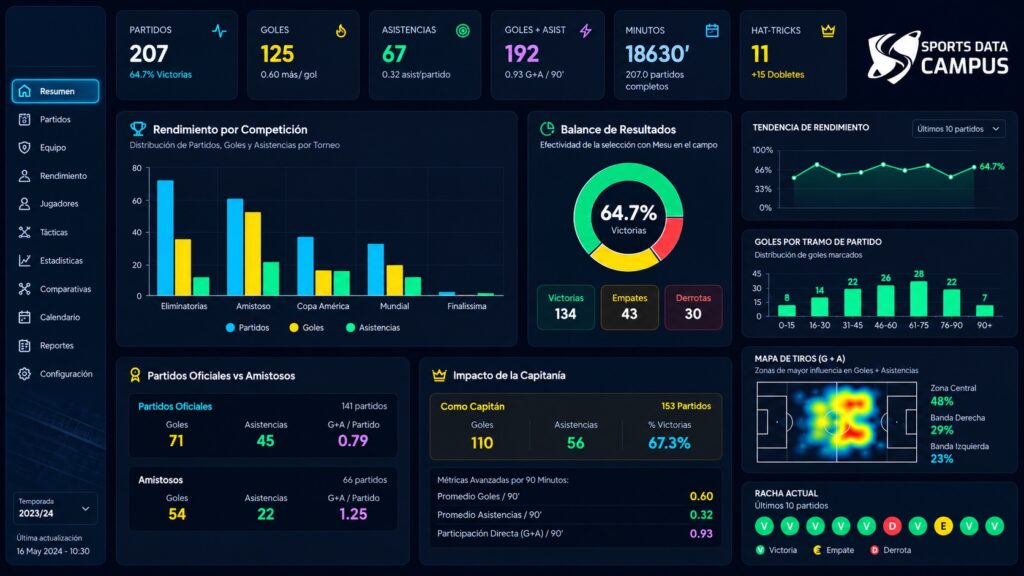This screenshot has height=576, width=1024.
Task: Click the +15 Dobletes text
Action: 777,74
